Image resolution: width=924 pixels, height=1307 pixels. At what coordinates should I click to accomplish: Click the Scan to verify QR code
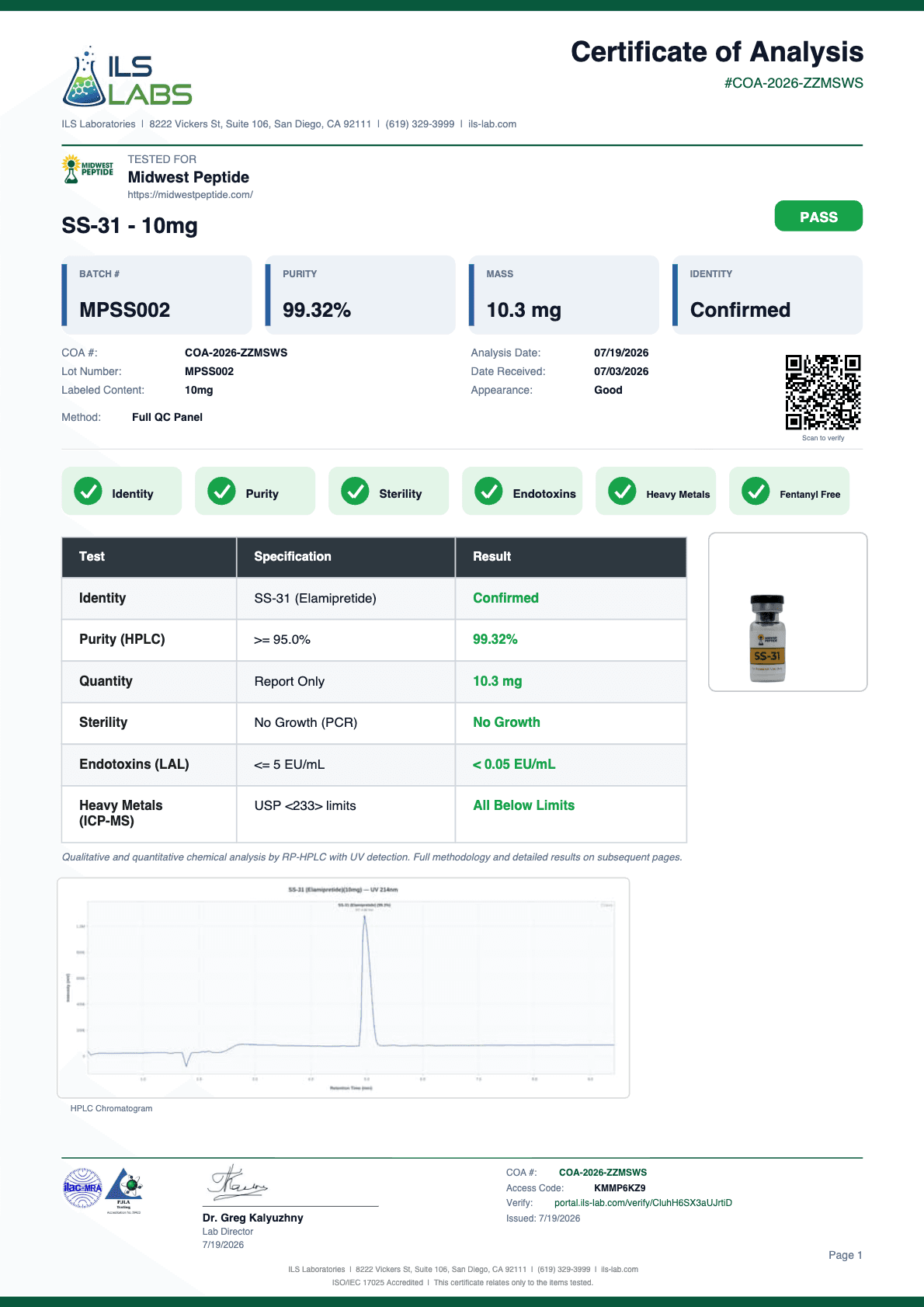823,392
